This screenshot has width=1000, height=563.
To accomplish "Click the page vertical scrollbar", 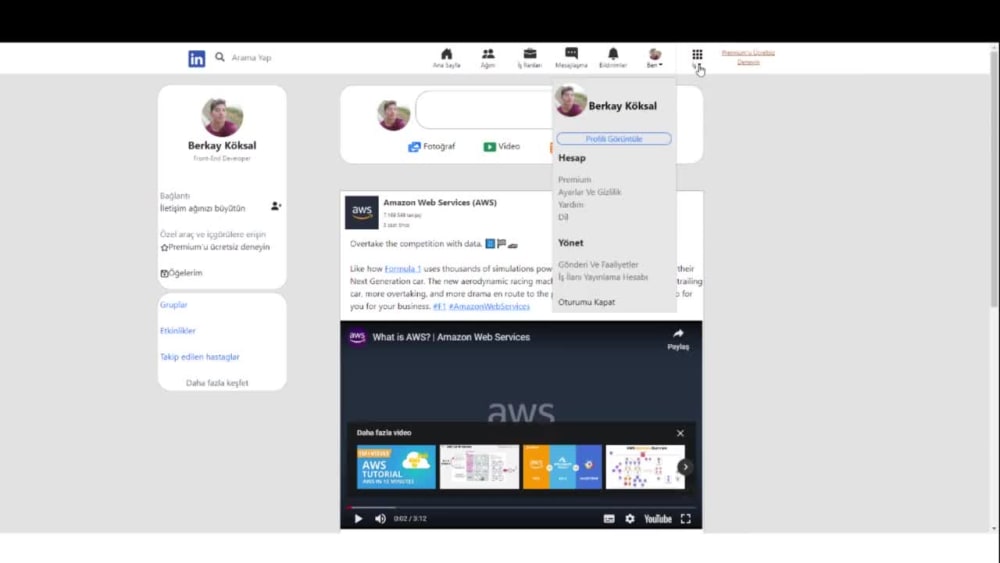I will [x=994, y=179].
